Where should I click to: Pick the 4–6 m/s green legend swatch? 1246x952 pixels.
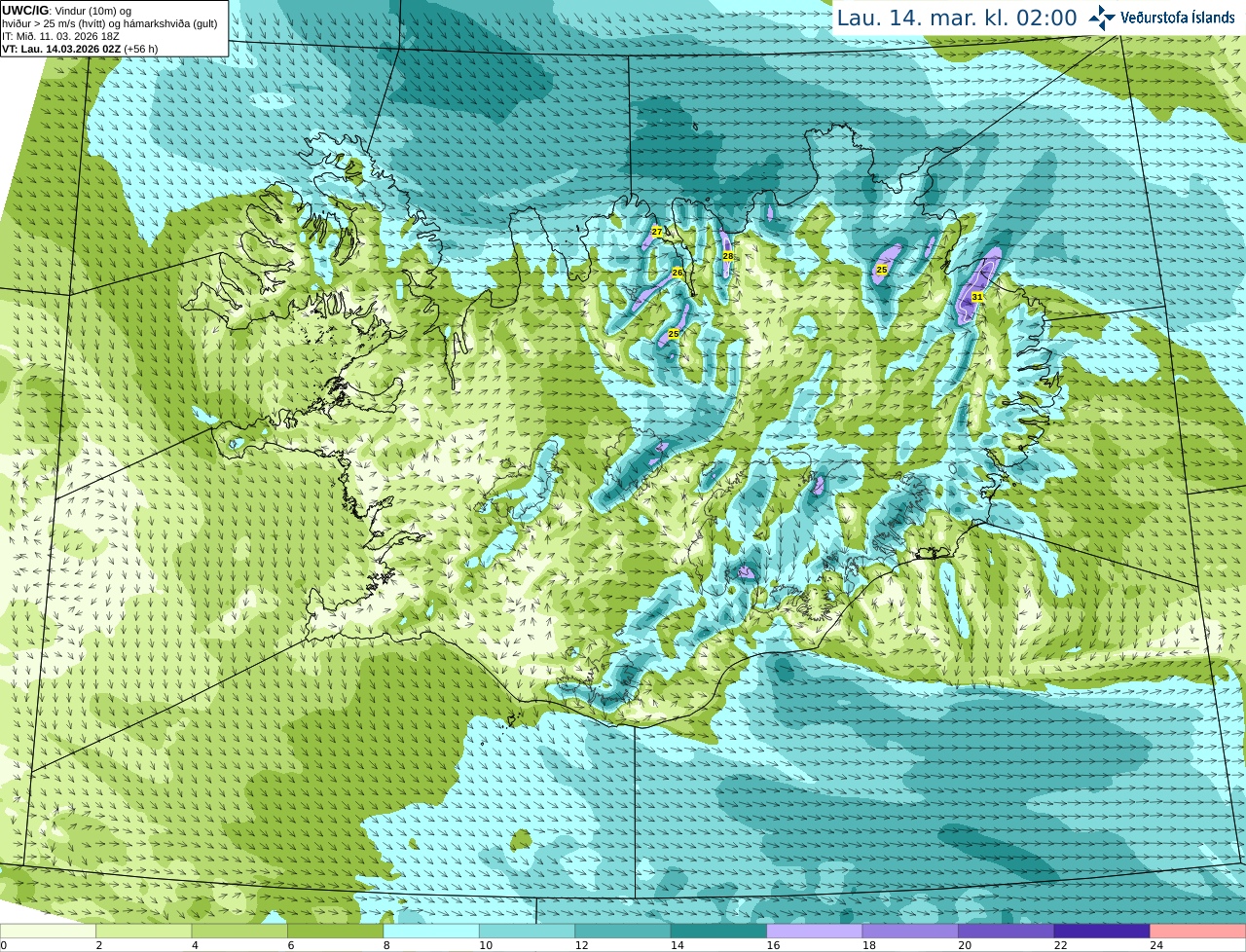tap(239, 931)
